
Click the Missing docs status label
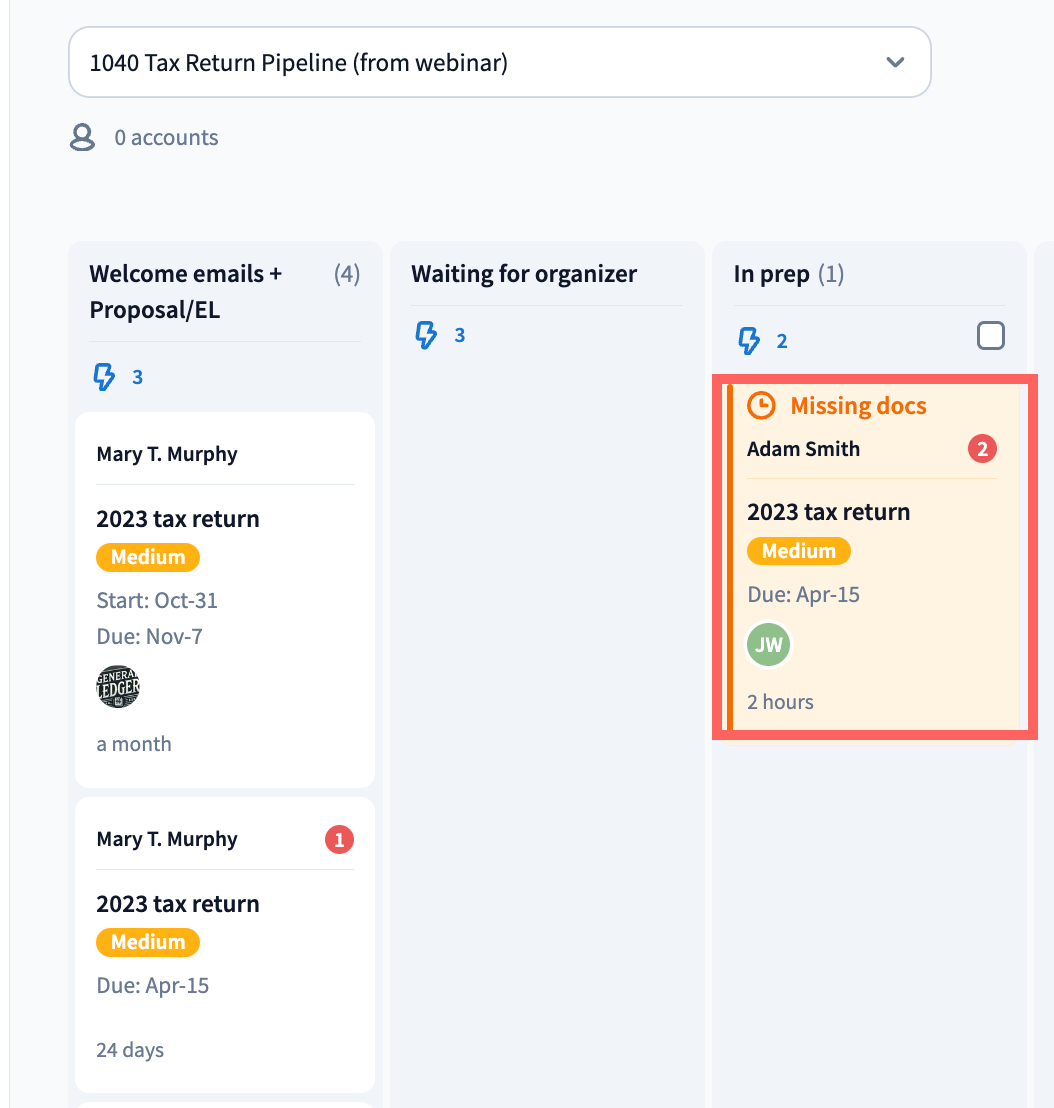858,406
